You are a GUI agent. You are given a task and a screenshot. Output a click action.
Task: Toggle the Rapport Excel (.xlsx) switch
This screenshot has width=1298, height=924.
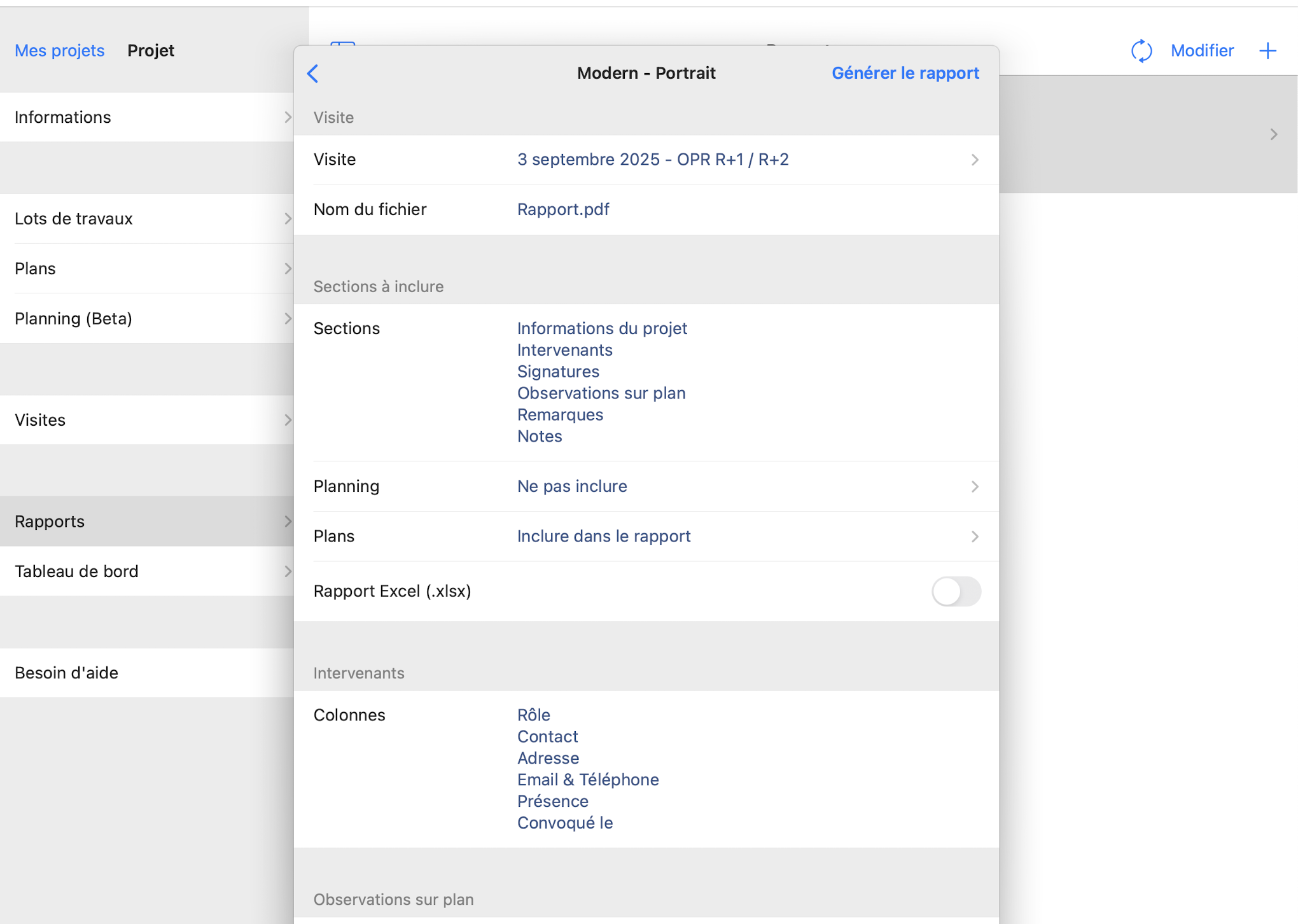pyautogui.click(x=956, y=591)
